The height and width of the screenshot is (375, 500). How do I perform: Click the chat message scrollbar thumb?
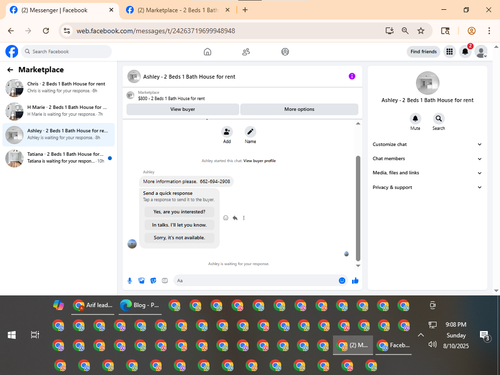point(358,208)
